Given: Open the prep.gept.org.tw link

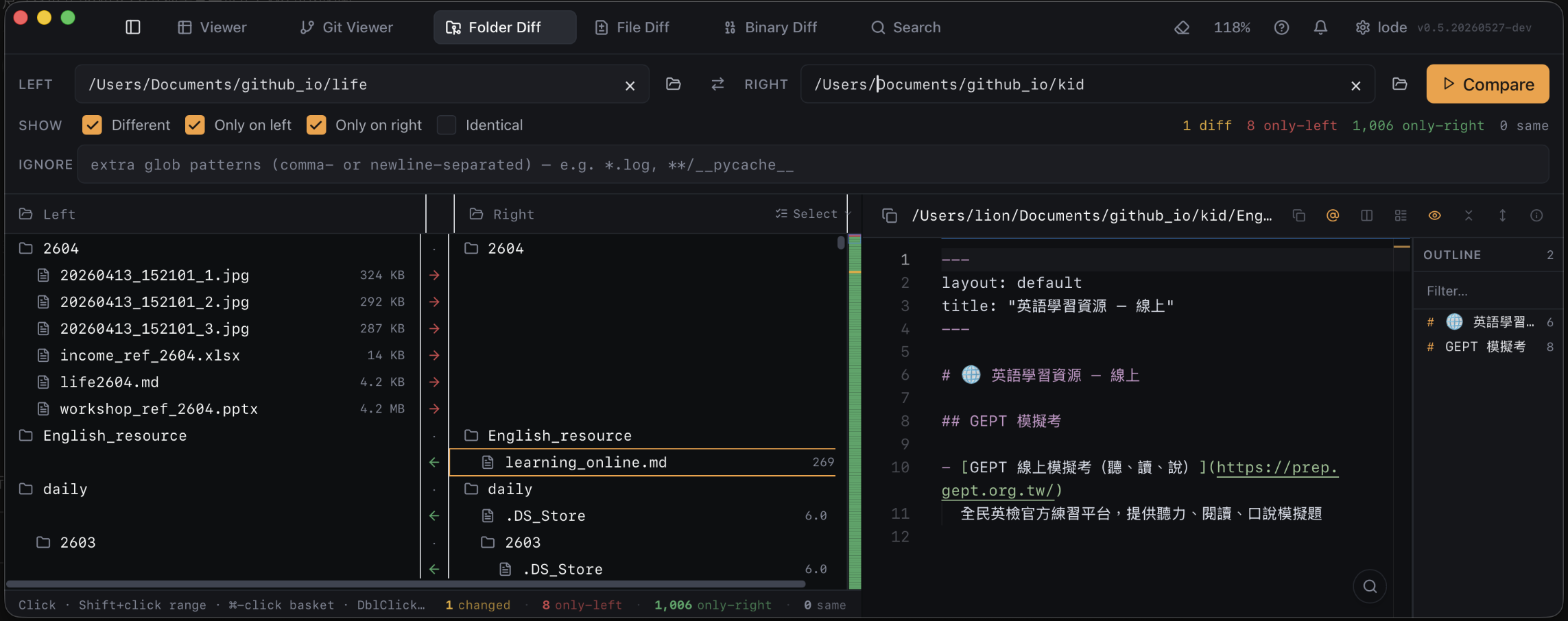Looking at the screenshot, I should 1139,478.
